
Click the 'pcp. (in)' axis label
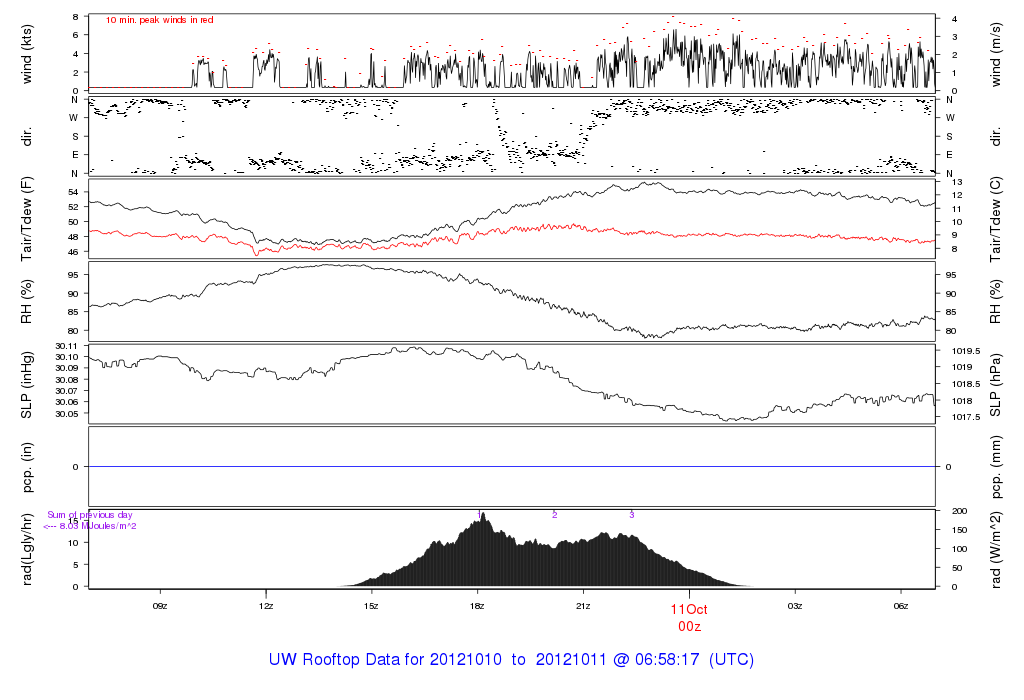coord(27,467)
